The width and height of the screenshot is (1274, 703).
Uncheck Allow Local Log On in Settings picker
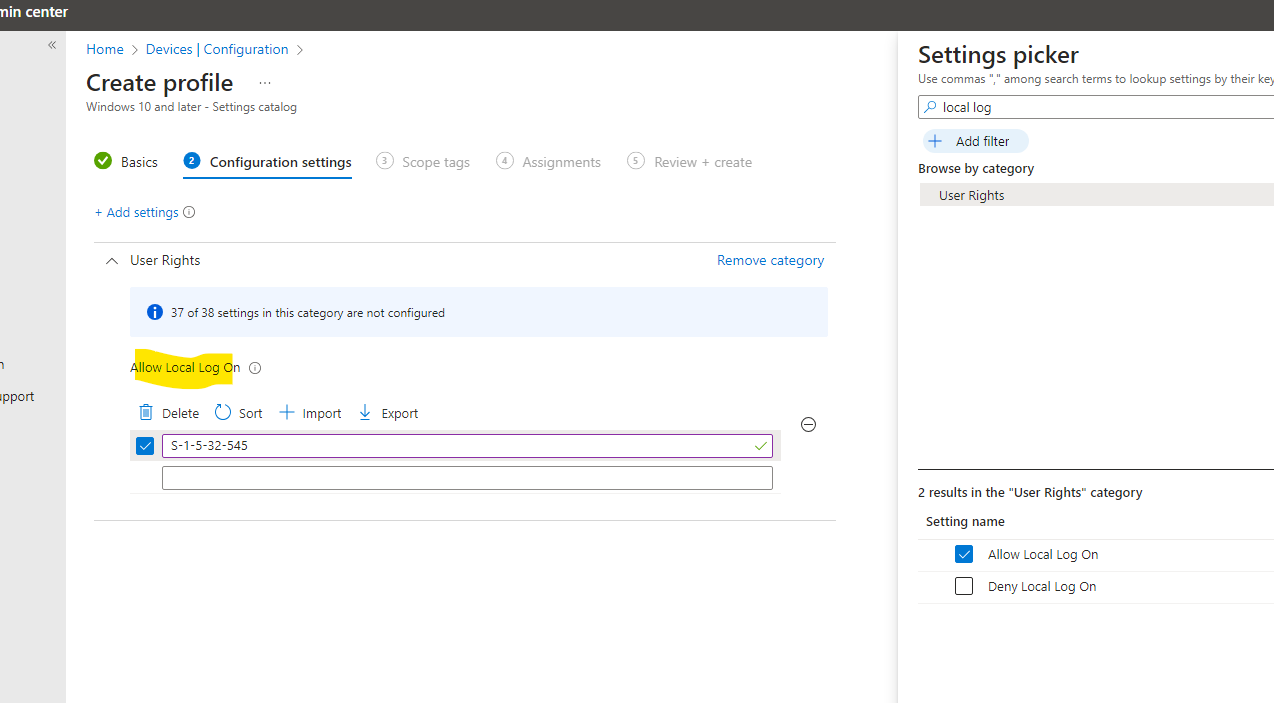point(964,554)
